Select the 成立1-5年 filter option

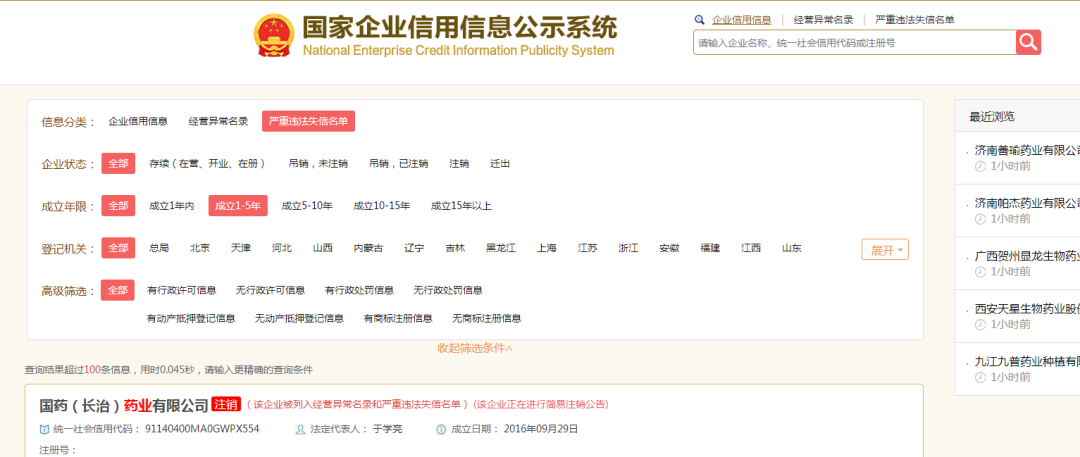(238, 206)
